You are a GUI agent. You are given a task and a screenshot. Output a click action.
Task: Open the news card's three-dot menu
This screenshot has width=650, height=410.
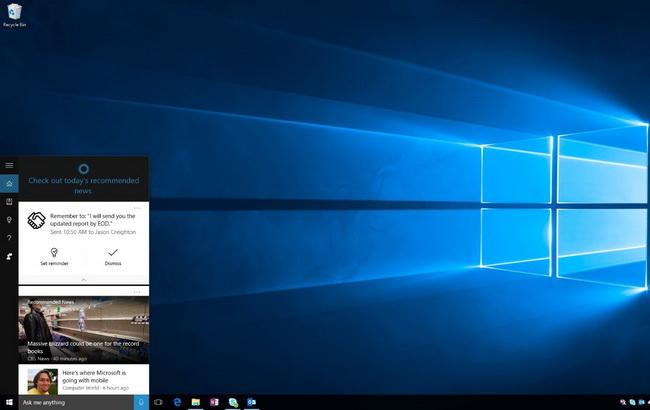pos(137,292)
